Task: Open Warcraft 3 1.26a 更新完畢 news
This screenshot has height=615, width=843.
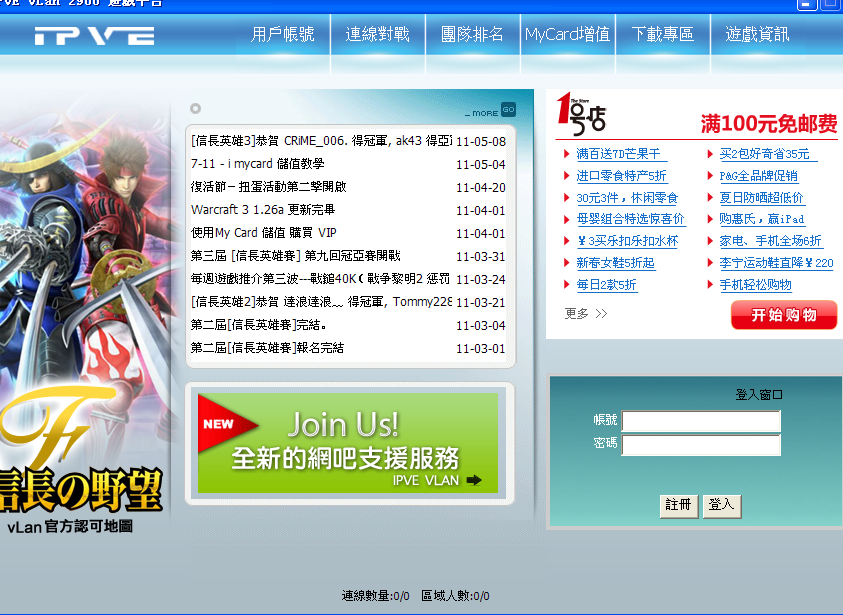Action: pyautogui.click(x=263, y=210)
